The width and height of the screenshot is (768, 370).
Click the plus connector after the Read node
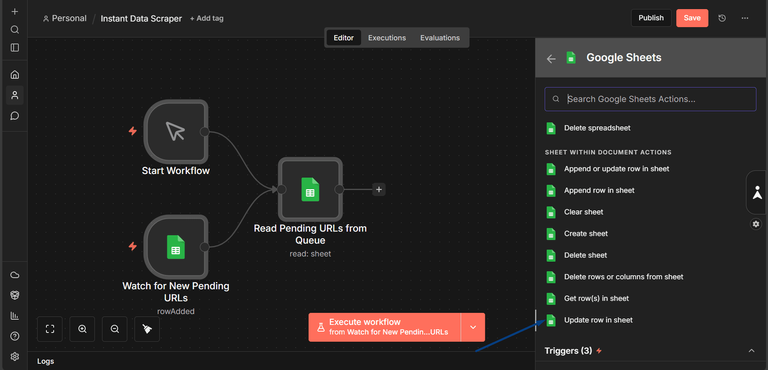coord(379,190)
